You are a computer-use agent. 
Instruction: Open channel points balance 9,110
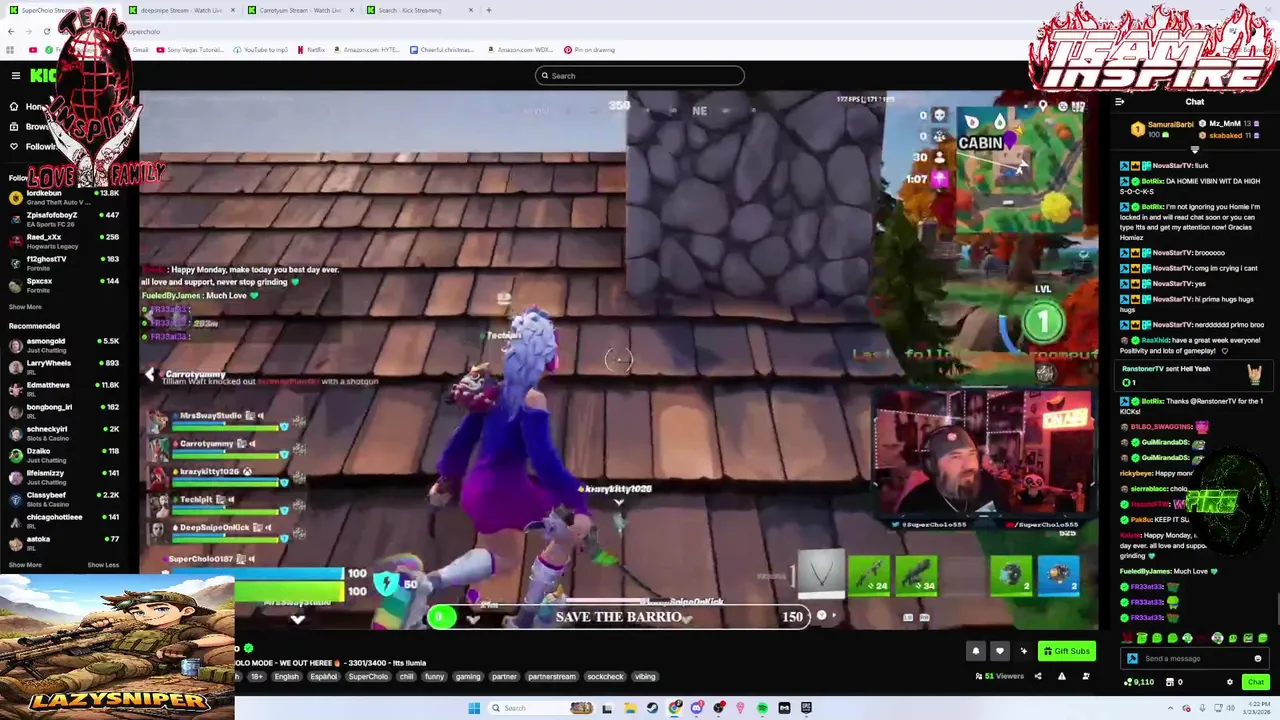tap(1139, 682)
